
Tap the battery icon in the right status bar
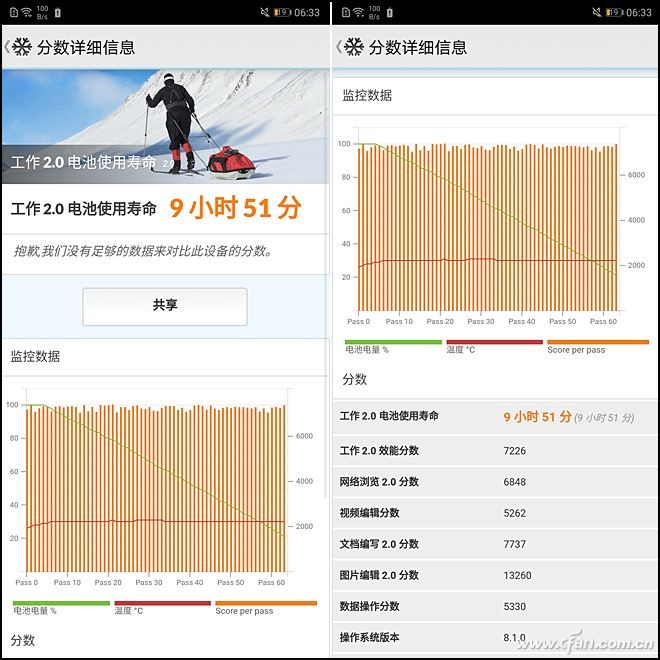pyautogui.click(x=614, y=12)
